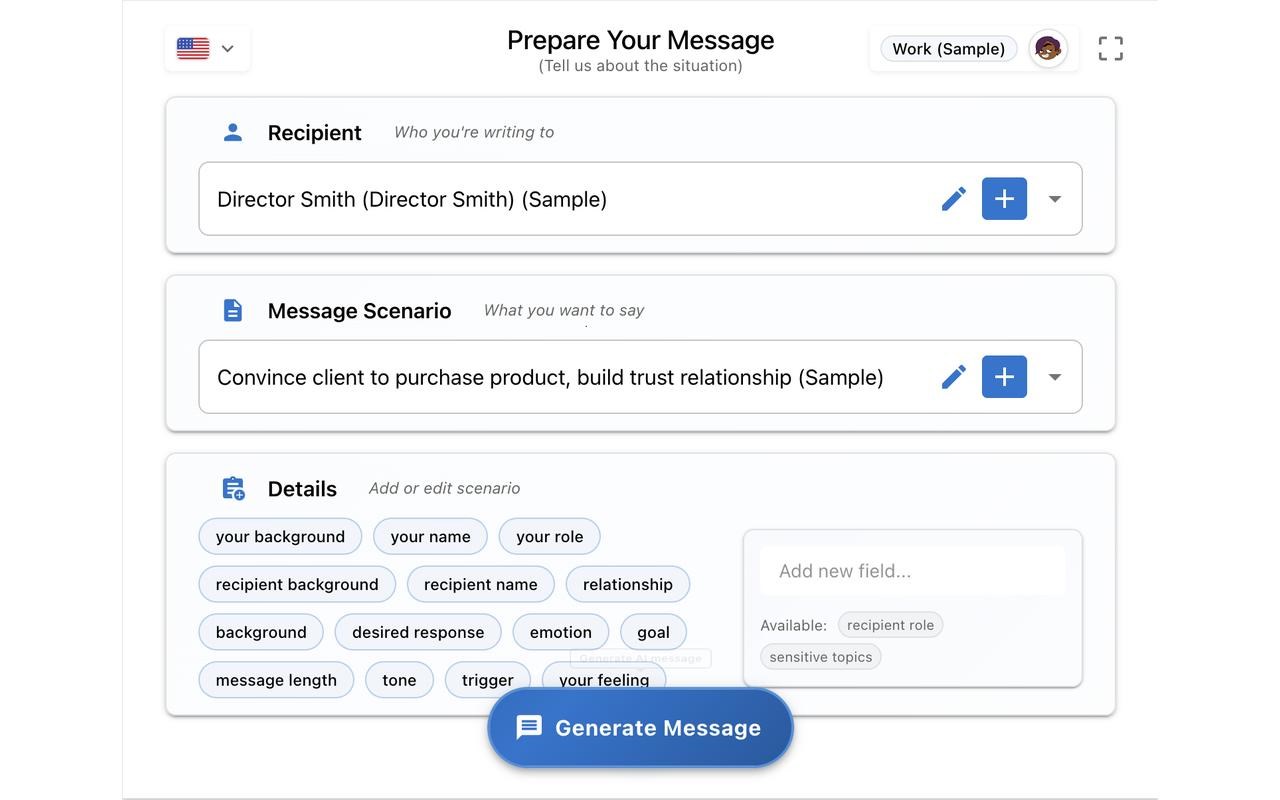
Task: Click the Generate Message button
Action: pyautogui.click(x=640, y=728)
